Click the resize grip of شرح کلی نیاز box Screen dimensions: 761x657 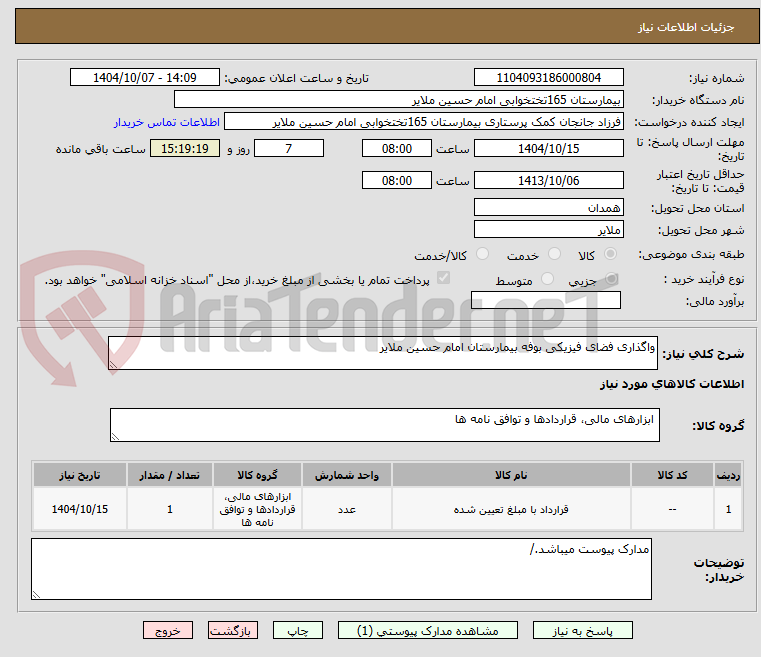113,364
